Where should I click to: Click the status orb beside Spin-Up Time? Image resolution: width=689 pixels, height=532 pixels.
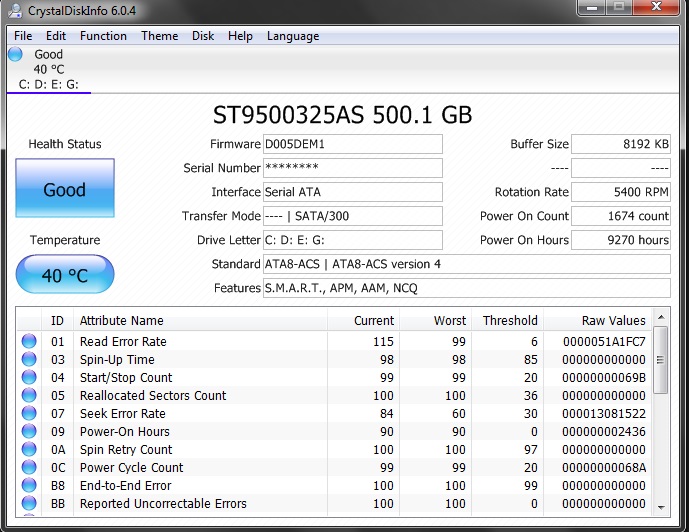(x=29, y=359)
